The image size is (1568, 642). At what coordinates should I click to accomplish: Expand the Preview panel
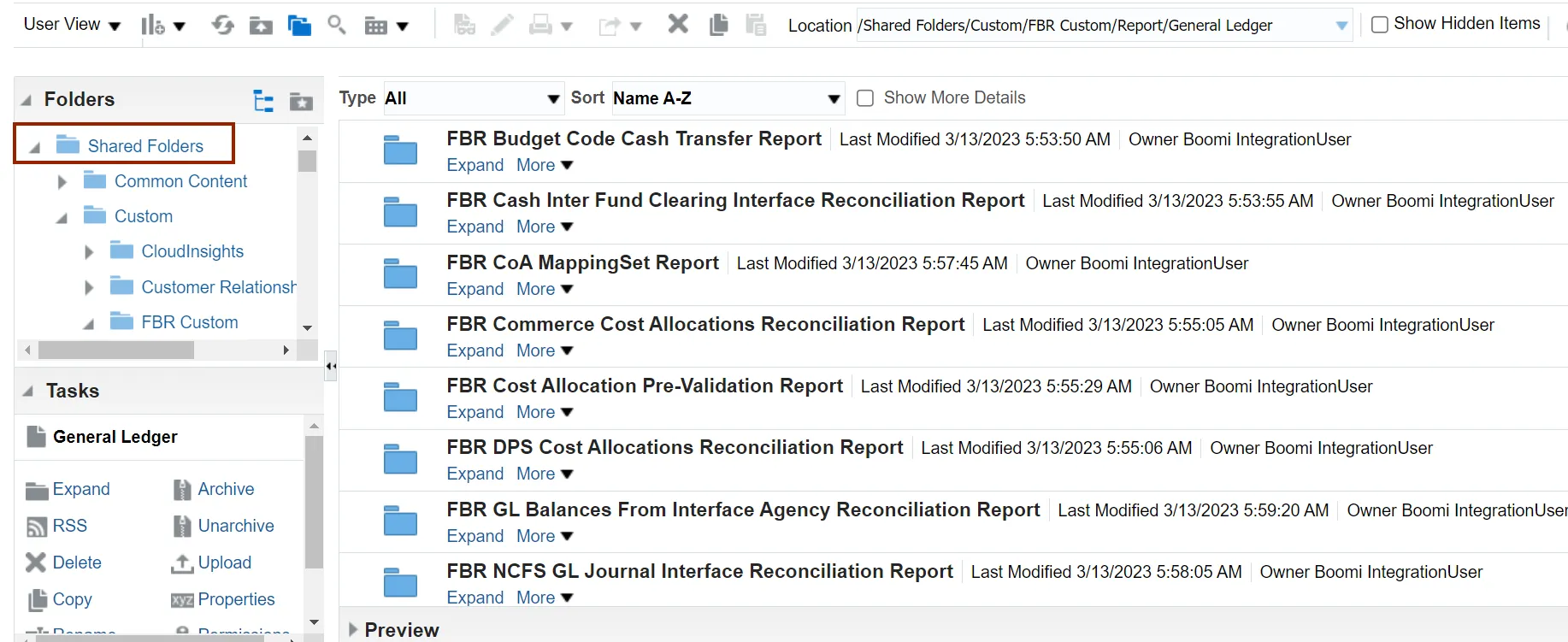click(x=353, y=630)
